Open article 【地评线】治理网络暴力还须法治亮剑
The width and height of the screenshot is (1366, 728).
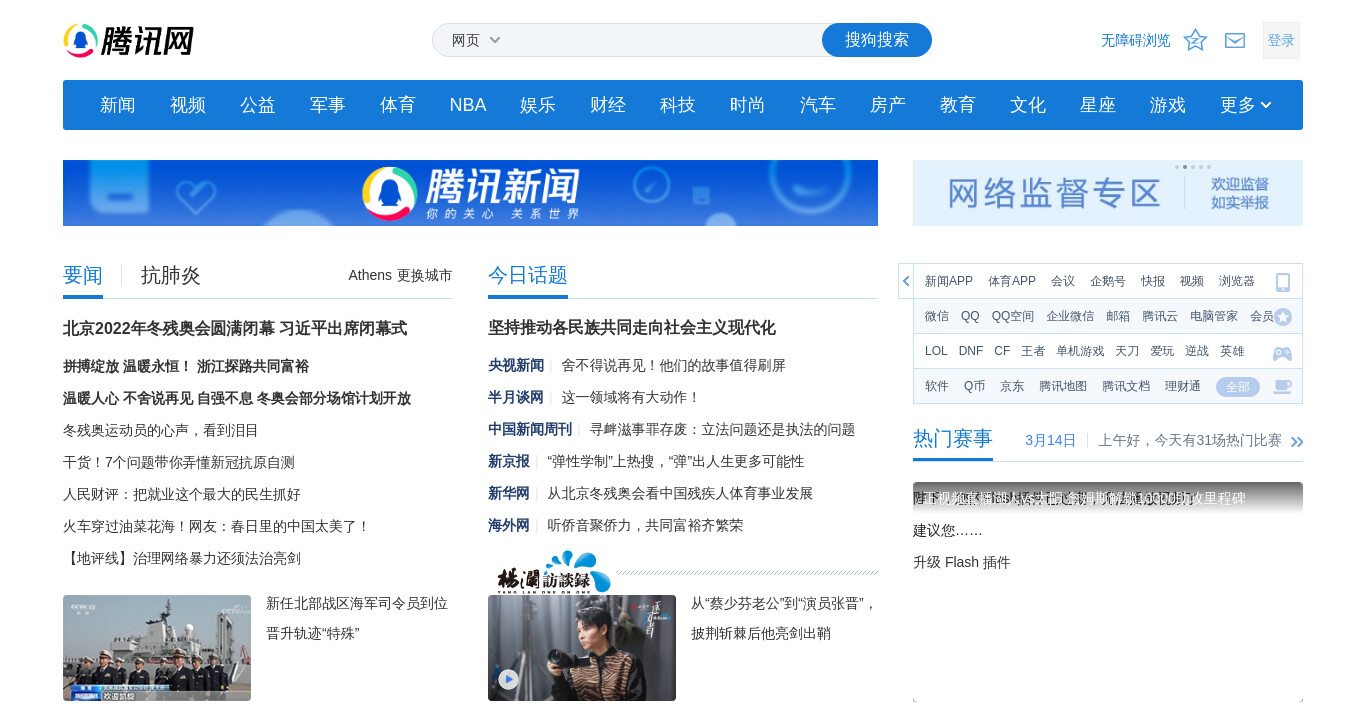pos(182,558)
